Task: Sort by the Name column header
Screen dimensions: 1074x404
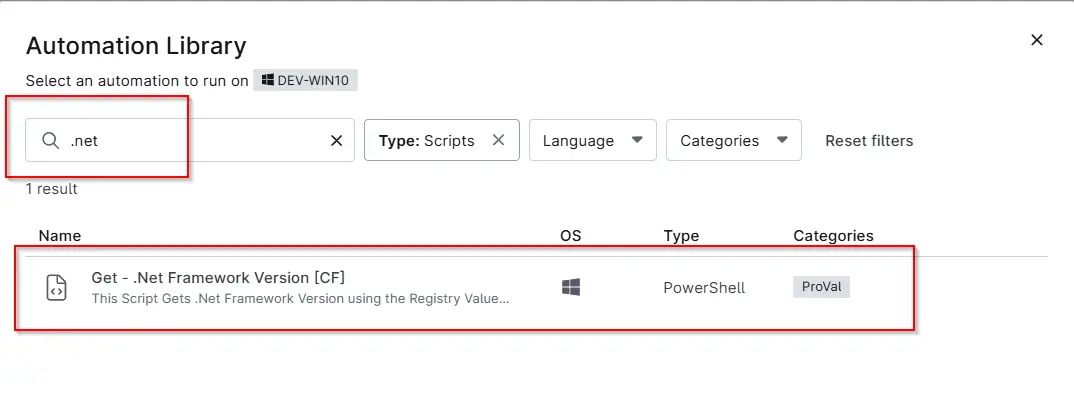Action: [60, 236]
